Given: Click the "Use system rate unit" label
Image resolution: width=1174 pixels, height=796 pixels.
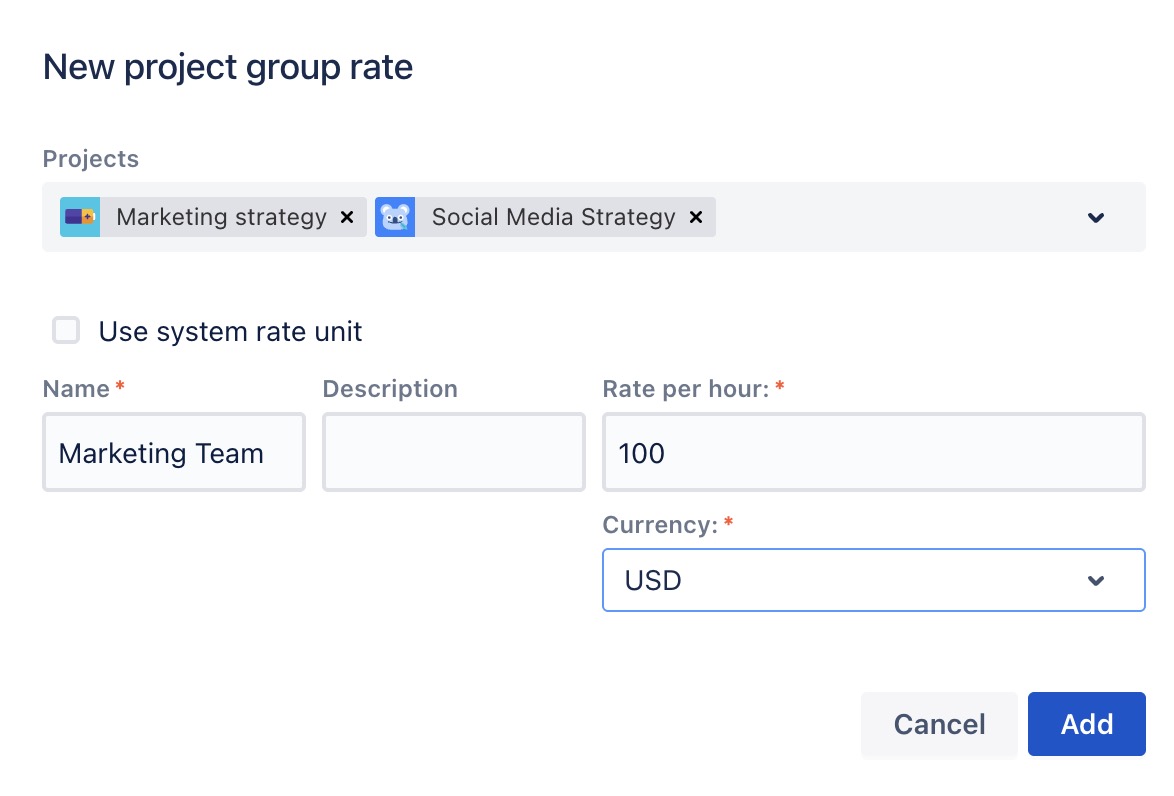Looking at the screenshot, I should [230, 332].
